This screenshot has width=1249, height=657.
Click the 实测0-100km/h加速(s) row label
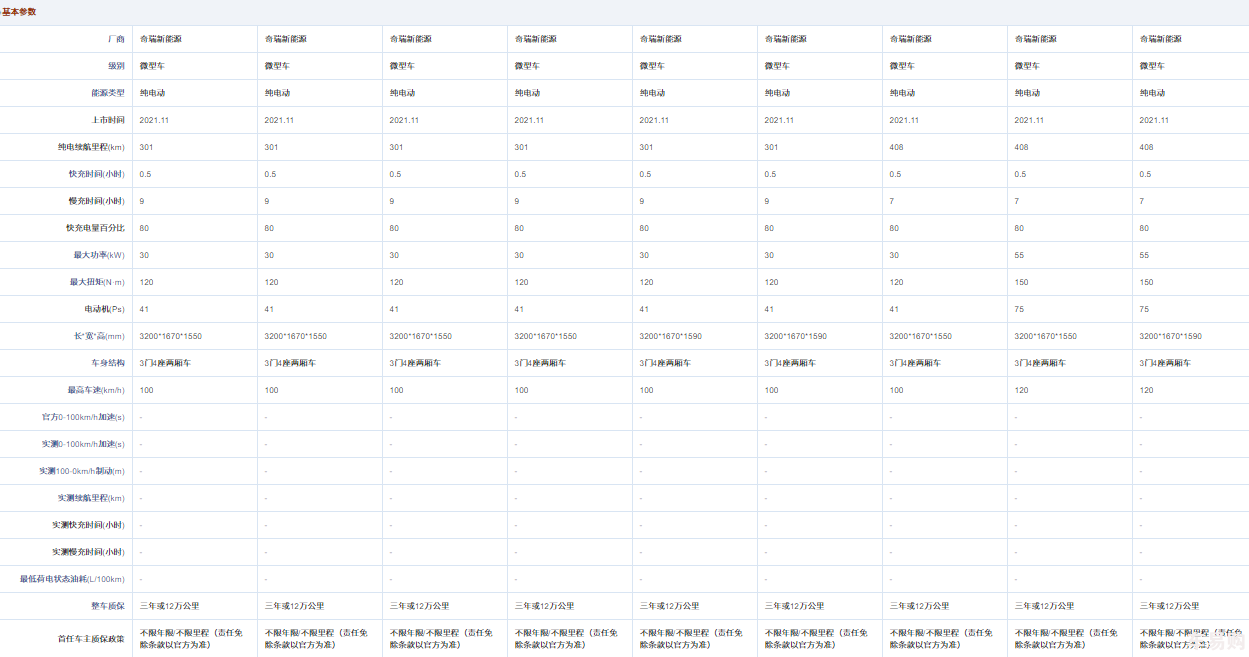pos(84,444)
